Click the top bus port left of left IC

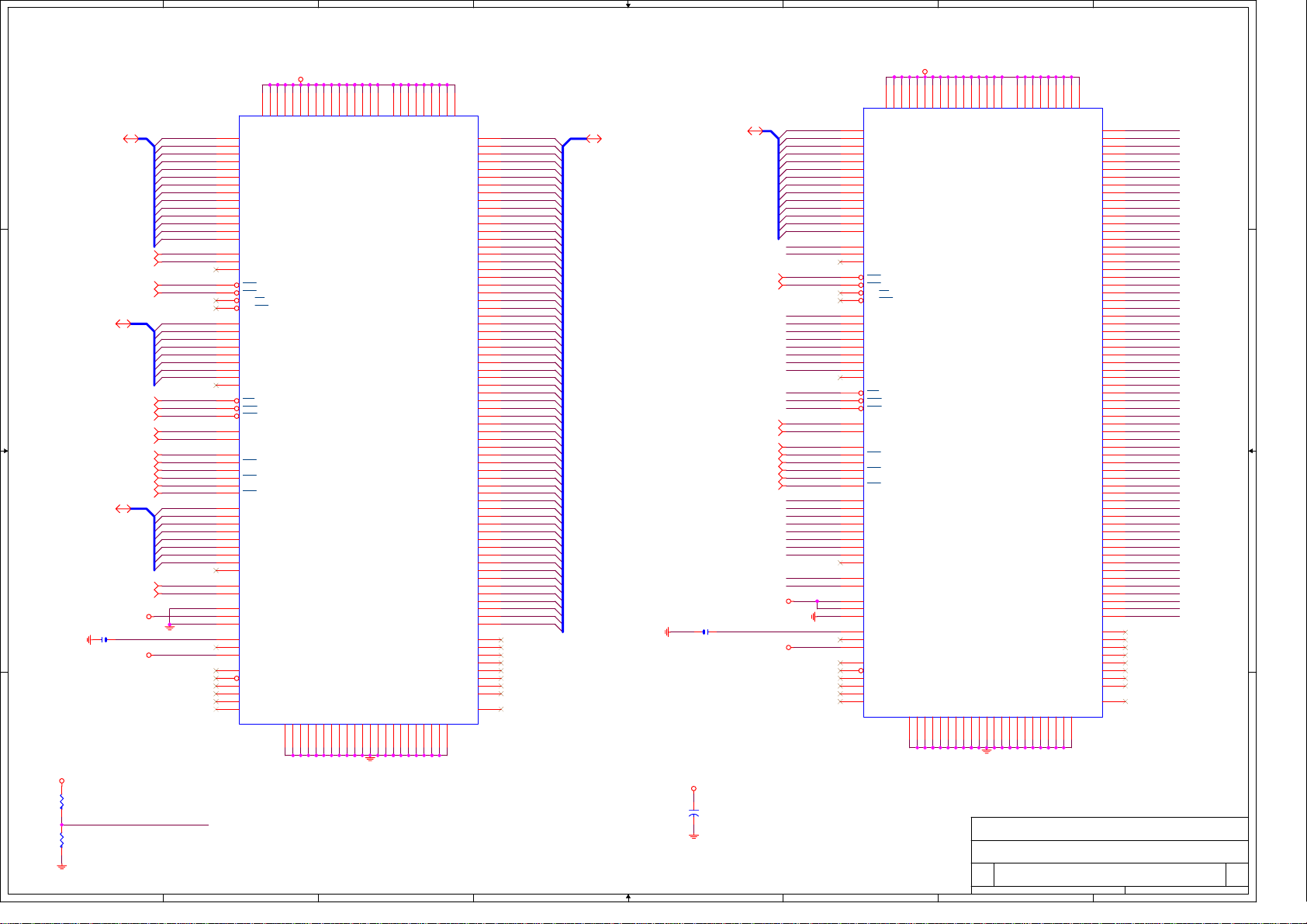[131, 139]
